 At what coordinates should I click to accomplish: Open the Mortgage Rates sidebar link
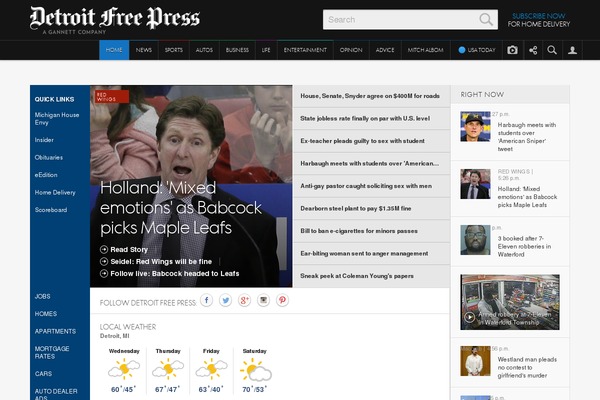click(x=52, y=353)
